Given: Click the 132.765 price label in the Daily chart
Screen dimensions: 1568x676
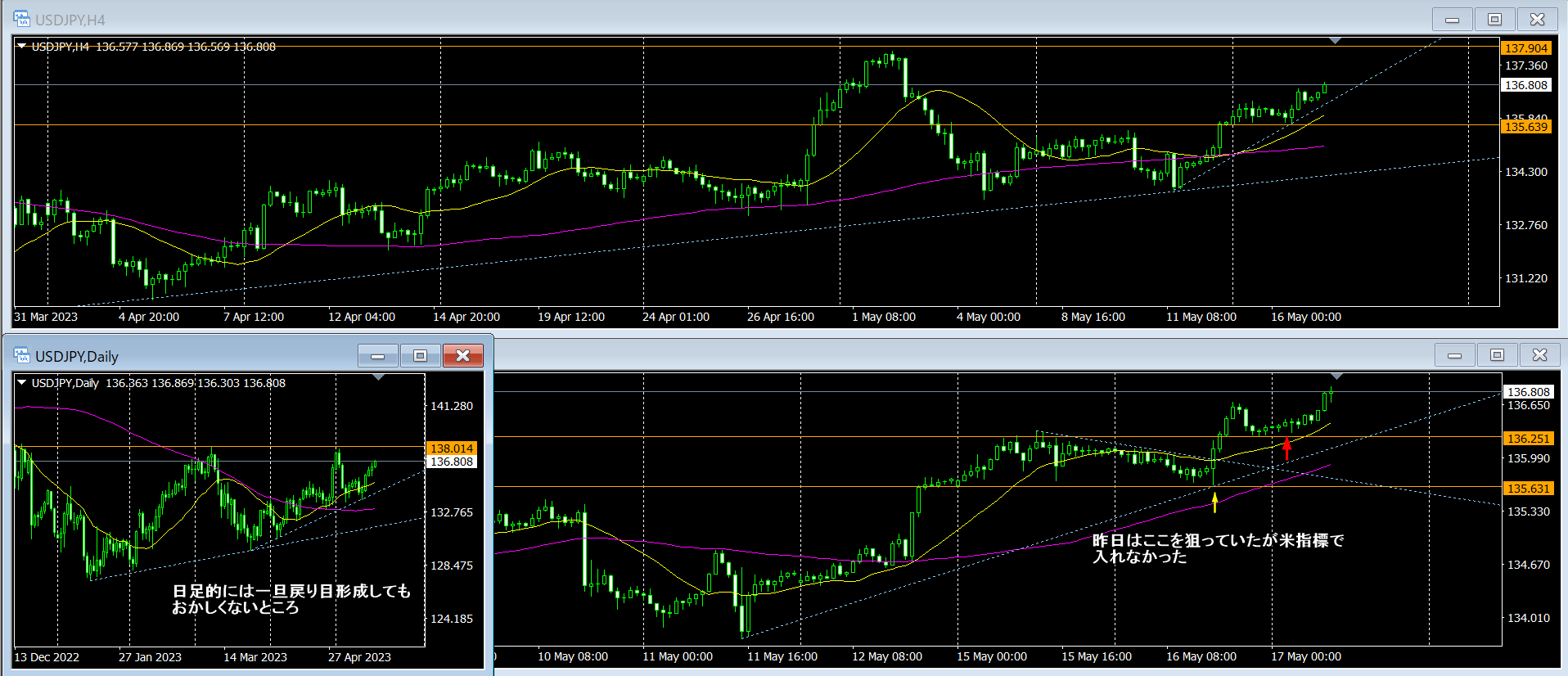Looking at the screenshot, I should click(x=452, y=512).
